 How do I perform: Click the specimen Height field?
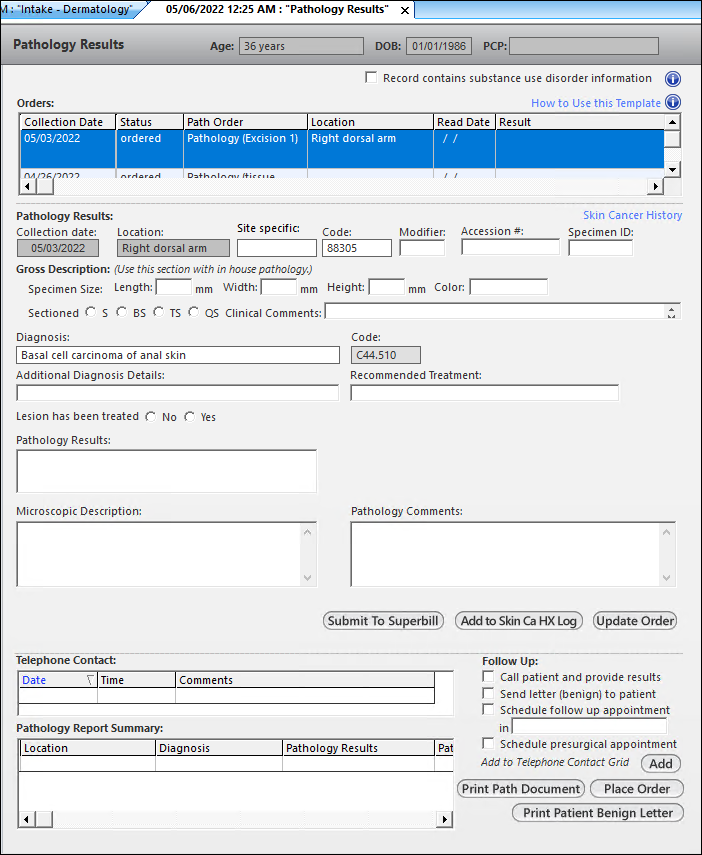click(x=387, y=287)
